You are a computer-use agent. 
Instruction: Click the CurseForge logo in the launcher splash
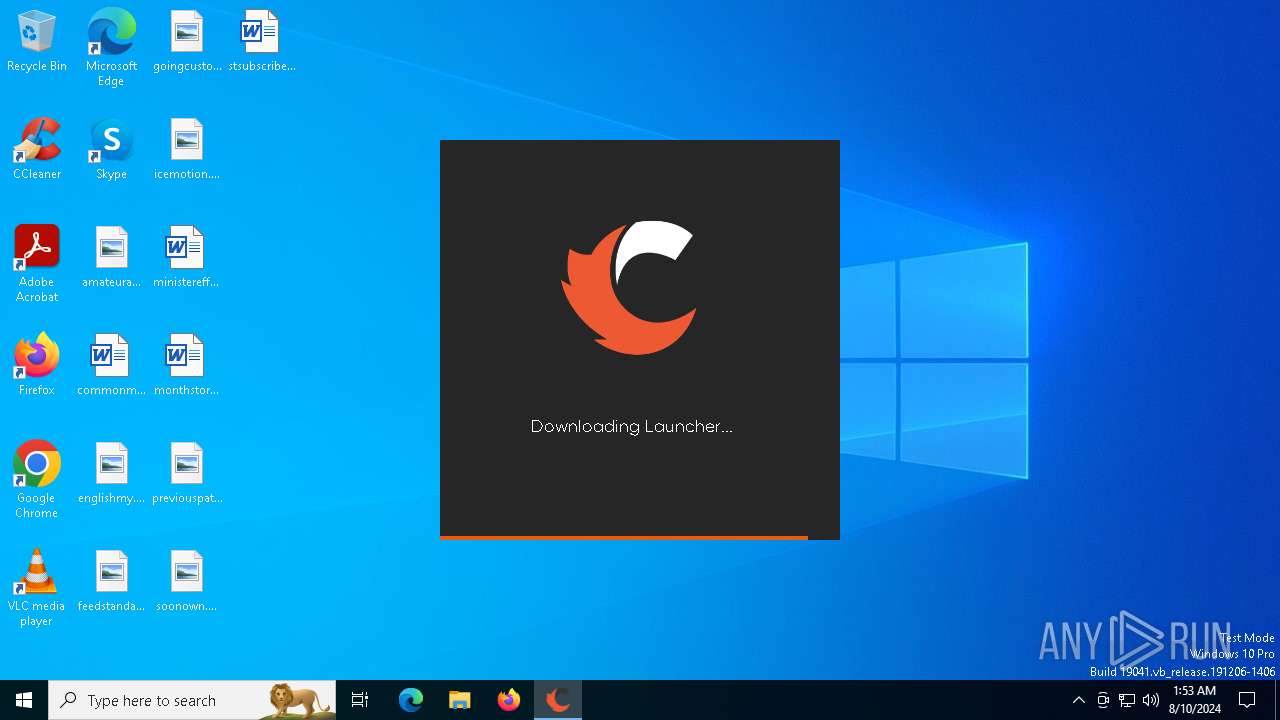tap(628, 288)
